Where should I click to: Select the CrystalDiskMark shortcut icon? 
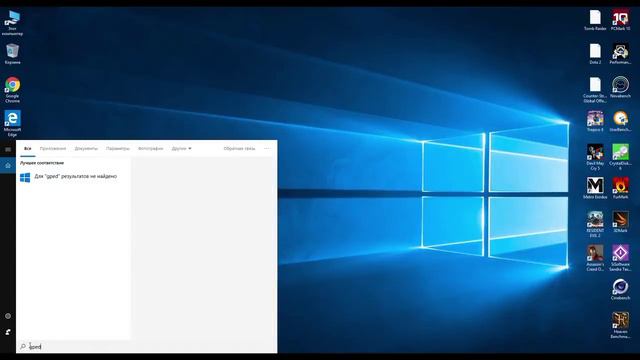point(620,157)
